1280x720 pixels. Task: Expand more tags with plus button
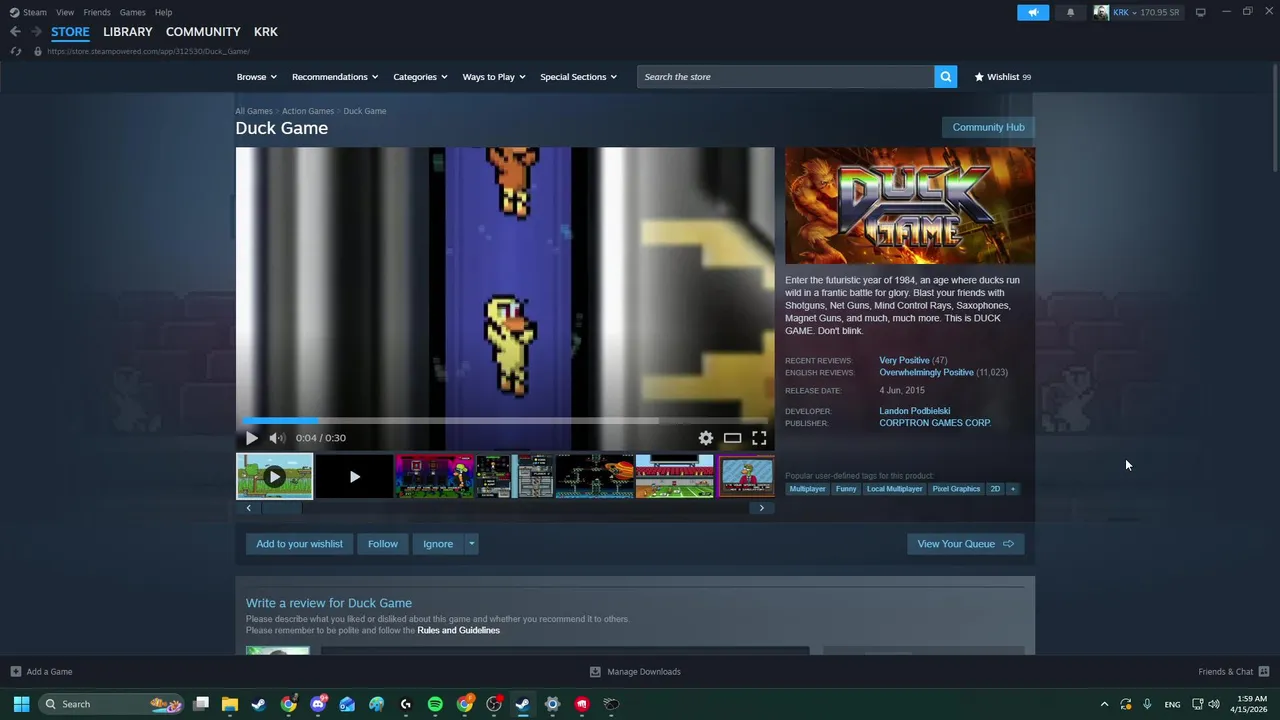pyautogui.click(x=1012, y=489)
